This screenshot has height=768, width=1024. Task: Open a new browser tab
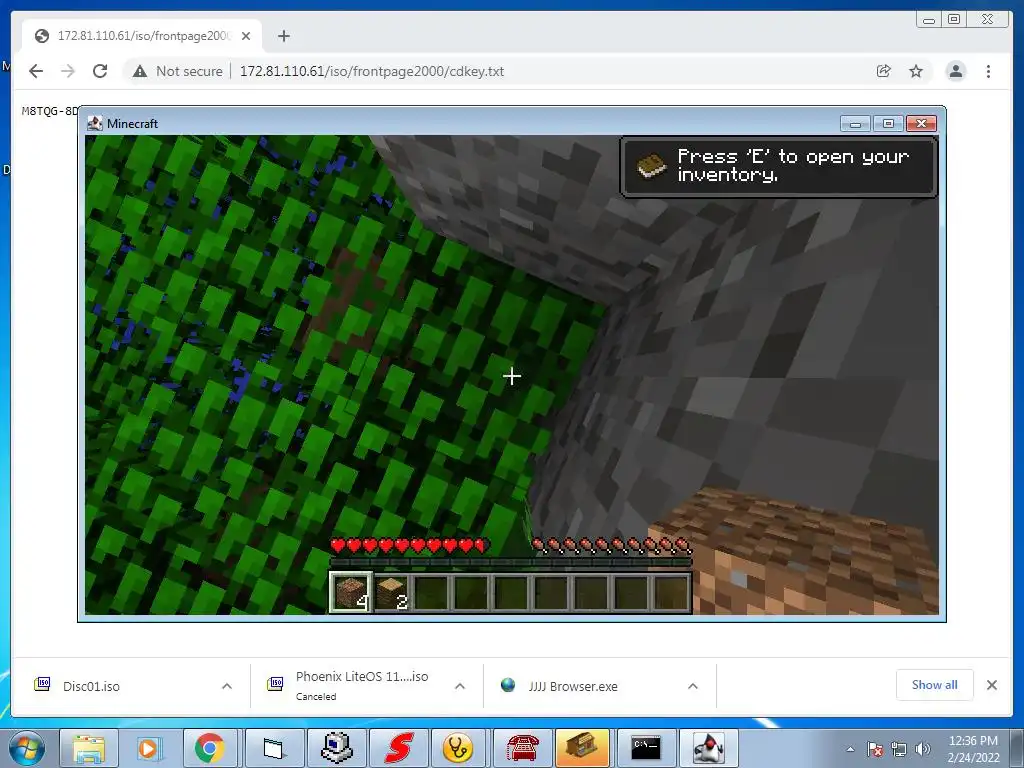[283, 36]
